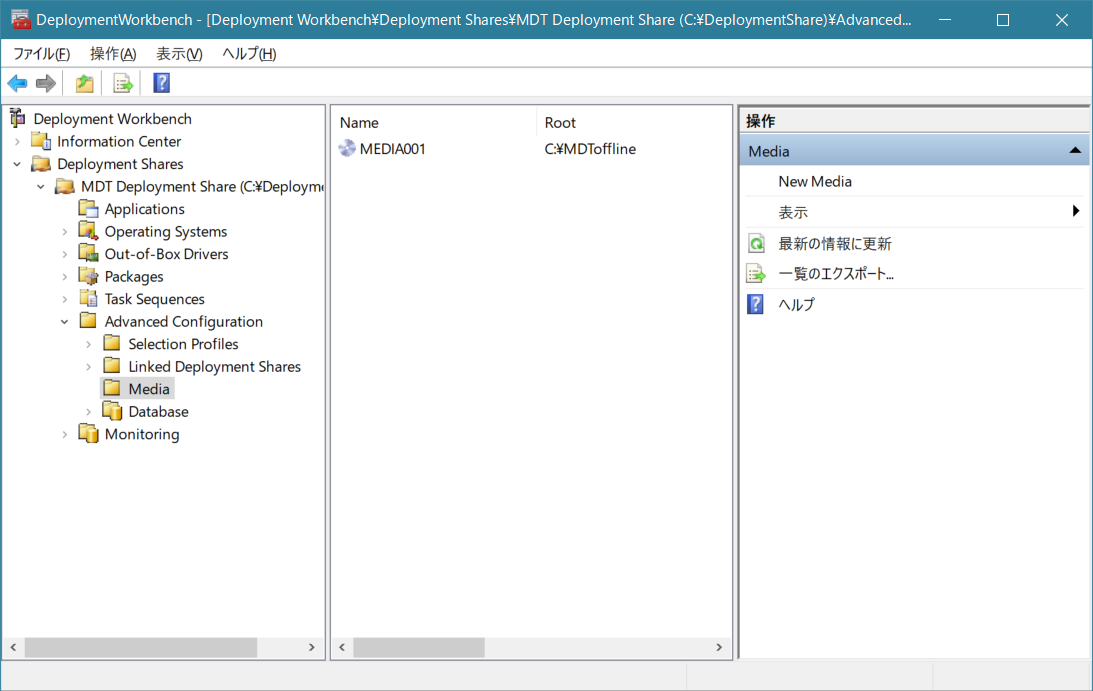Viewport: 1093px width, 691px height.
Task: Expand the Information Center node
Action: point(17,142)
